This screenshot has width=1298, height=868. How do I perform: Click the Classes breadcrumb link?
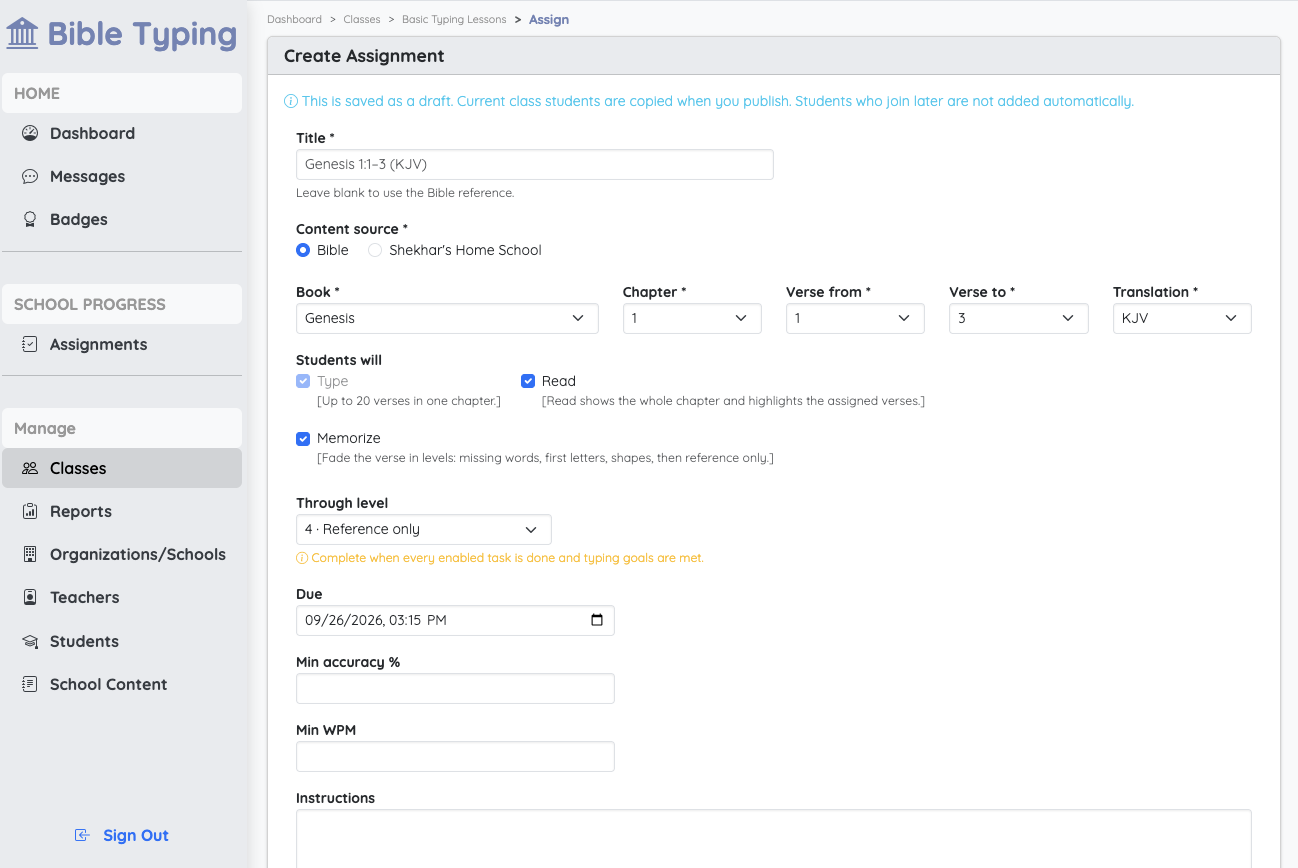[x=362, y=19]
